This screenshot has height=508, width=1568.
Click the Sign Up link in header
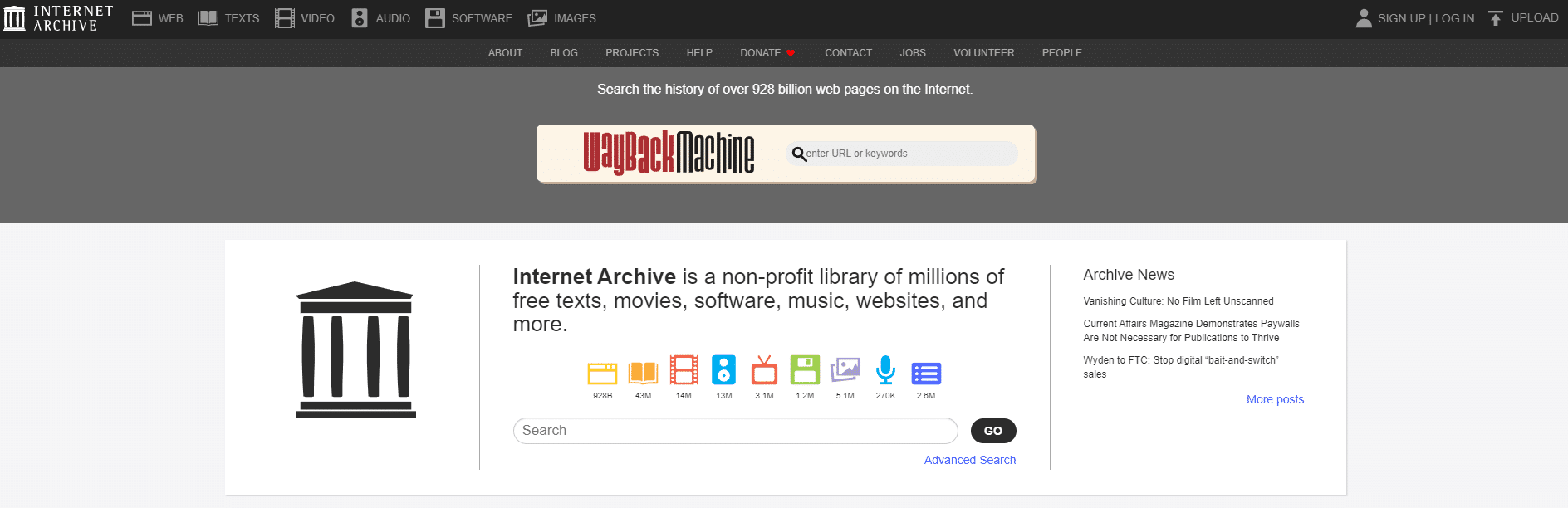[x=1400, y=18]
